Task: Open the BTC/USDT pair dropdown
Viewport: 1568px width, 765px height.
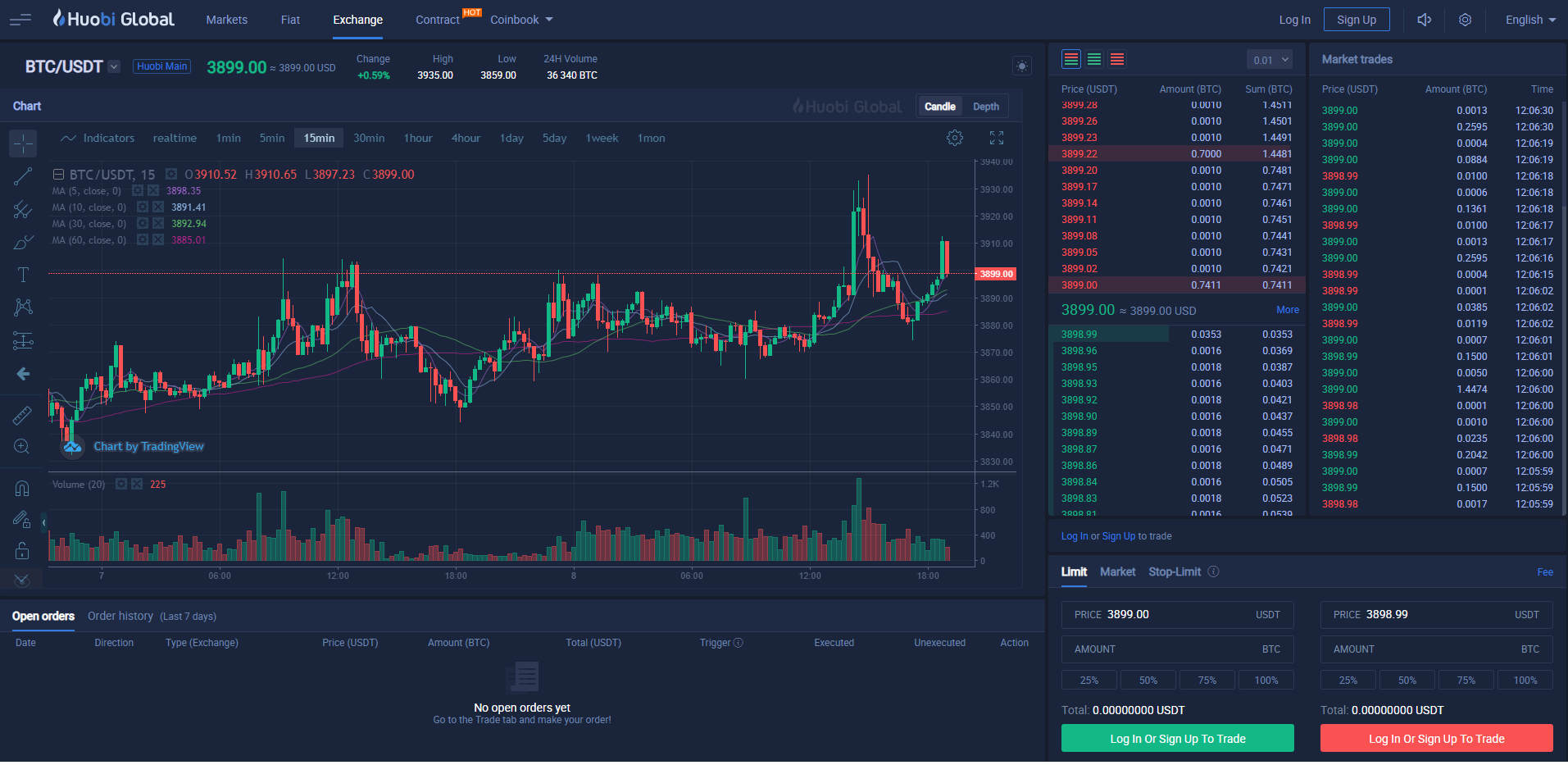Action: 114,66
